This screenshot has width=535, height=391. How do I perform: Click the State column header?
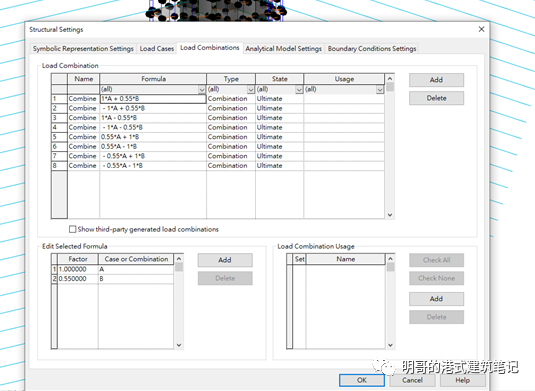(279, 79)
